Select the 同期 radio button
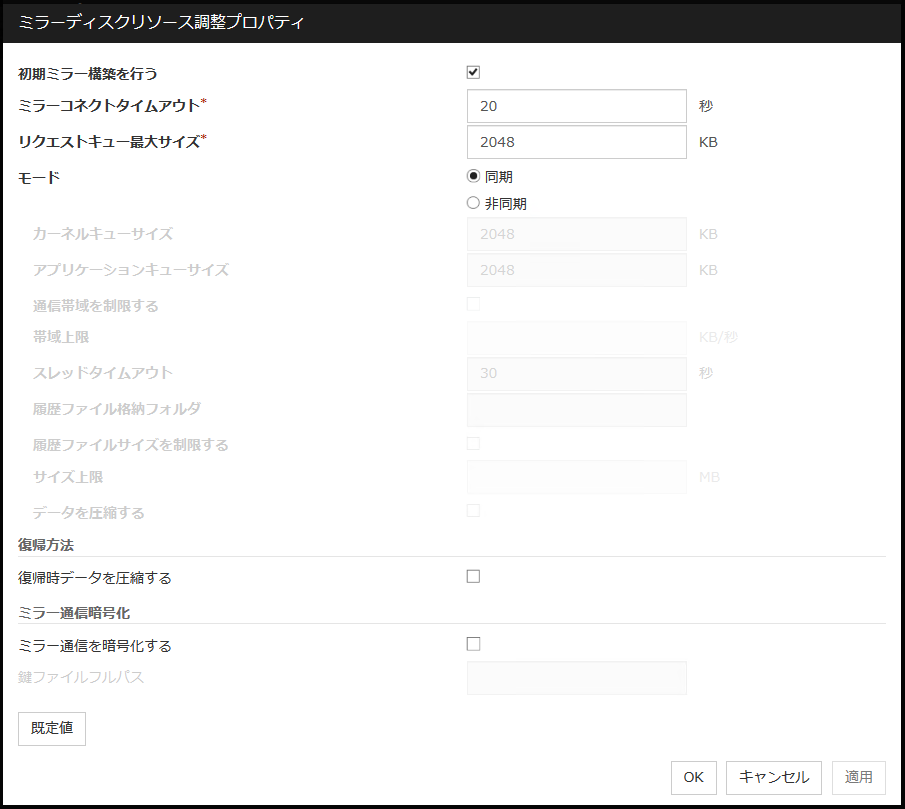This screenshot has width=905, height=809. [474, 177]
